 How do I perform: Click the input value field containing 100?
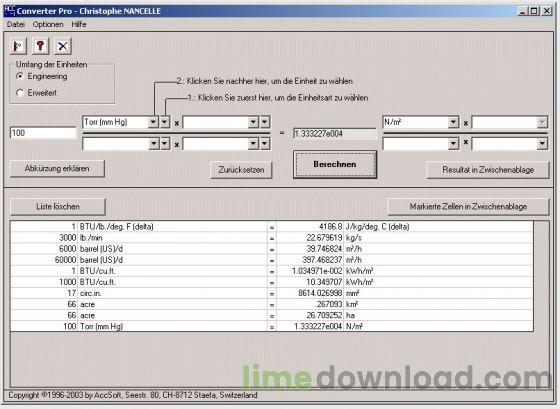pos(43,133)
